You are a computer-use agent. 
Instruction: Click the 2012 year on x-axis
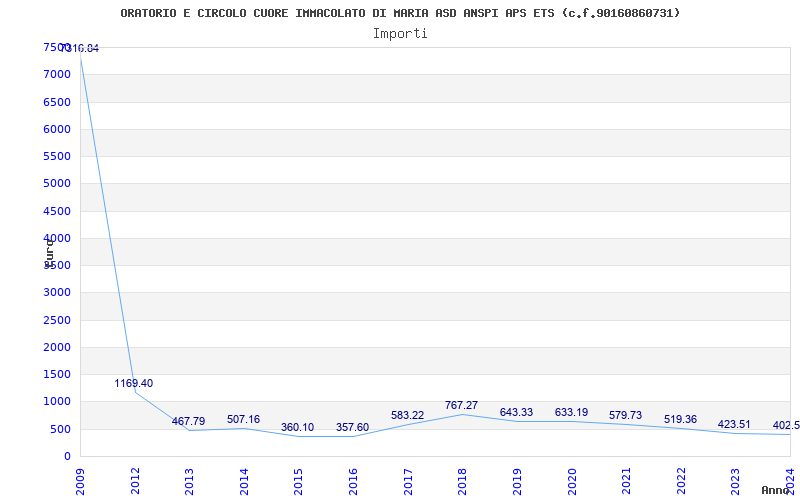tap(135, 479)
